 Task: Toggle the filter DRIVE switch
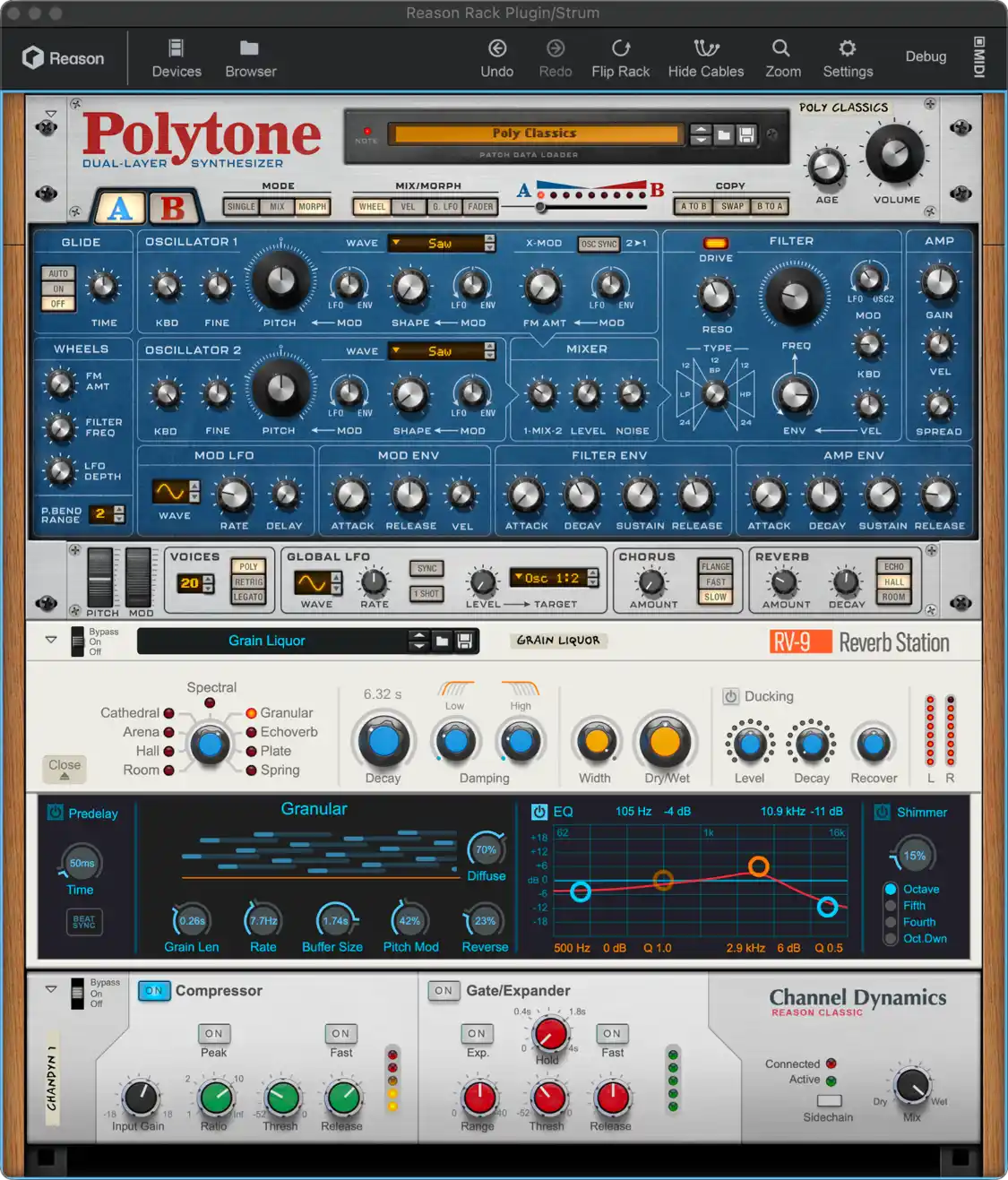[x=716, y=244]
